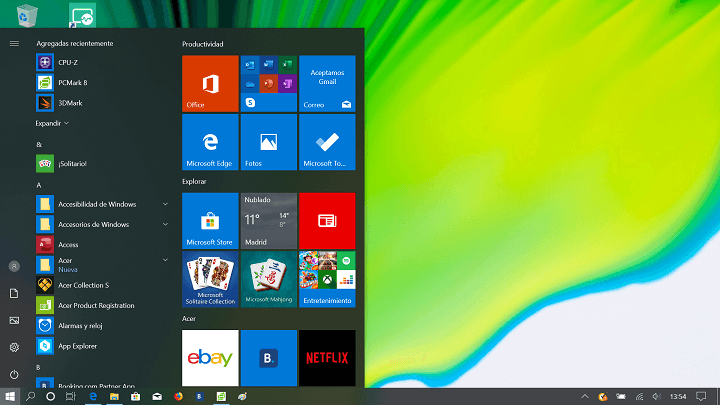Open the Microsoft Store tile
This screenshot has height=405, width=720.
point(210,221)
